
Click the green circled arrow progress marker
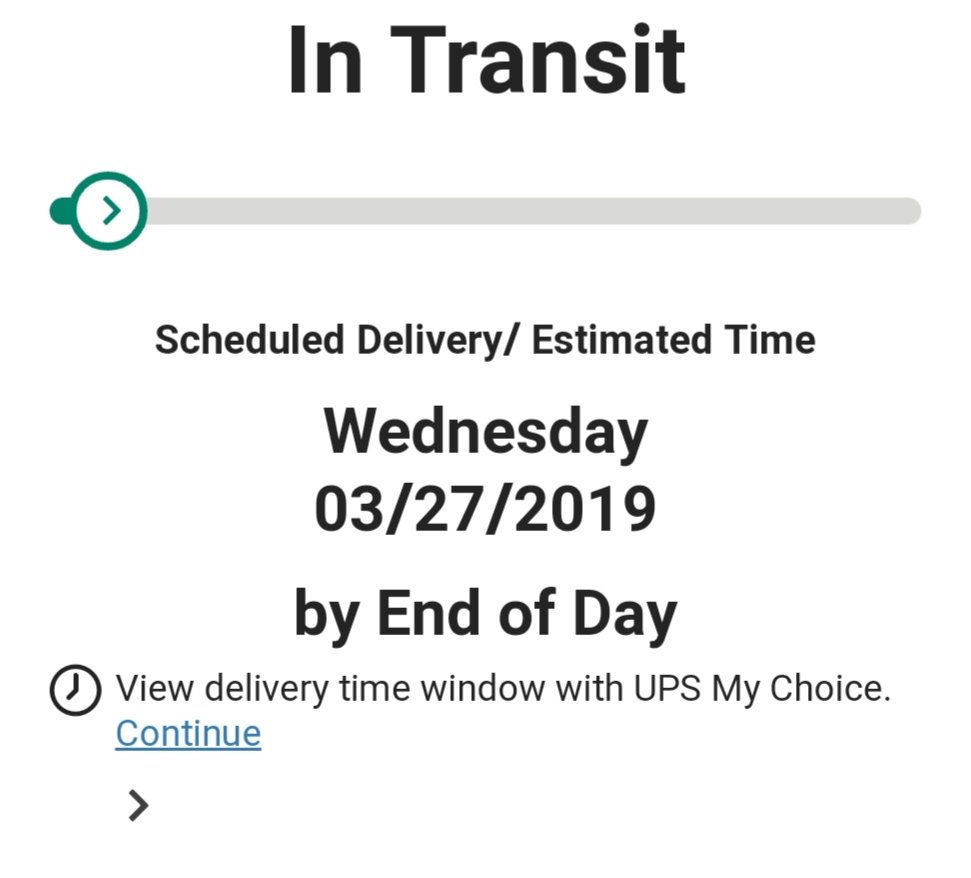pos(108,211)
